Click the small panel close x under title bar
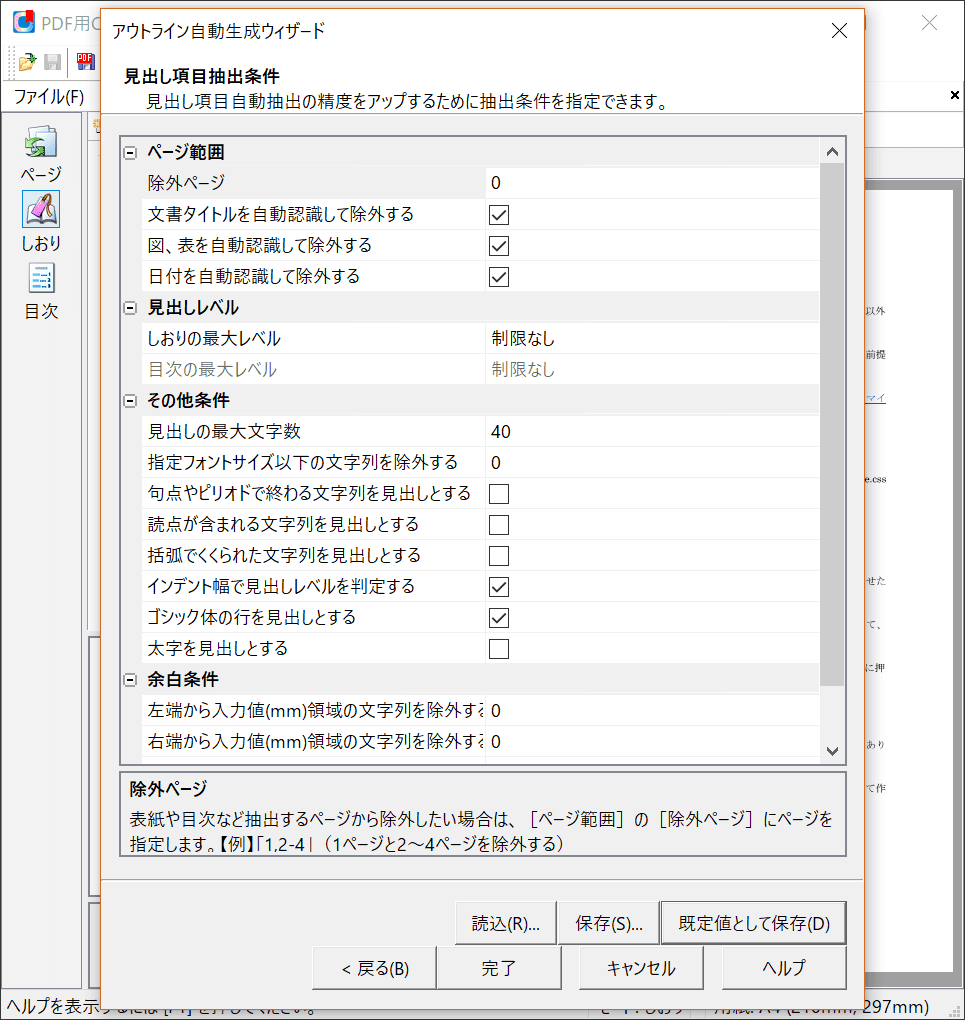This screenshot has width=965, height=1020. click(954, 95)
